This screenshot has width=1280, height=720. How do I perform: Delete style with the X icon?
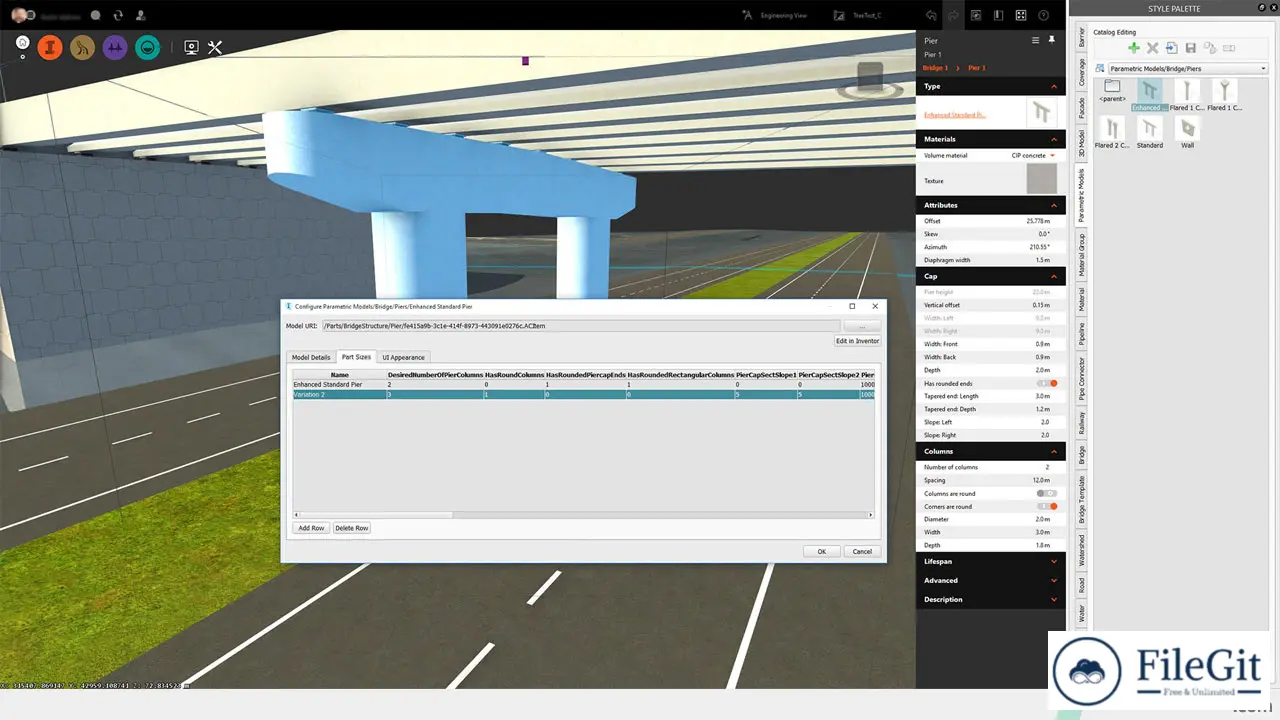(x=1152, y=48)
